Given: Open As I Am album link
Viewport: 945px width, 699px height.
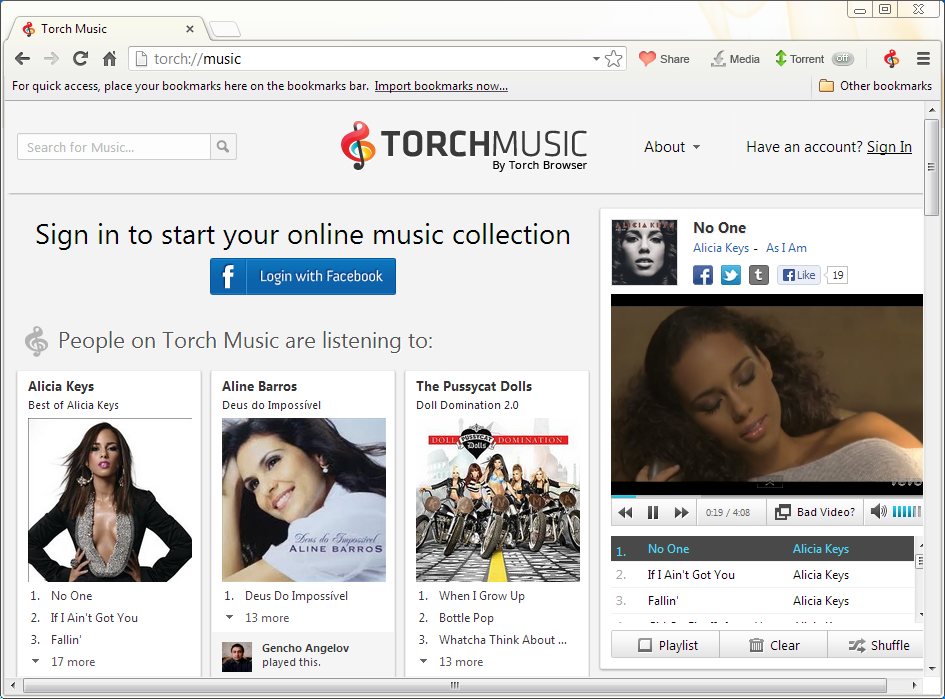Looking at the screenshot, I should pos(786,248).
